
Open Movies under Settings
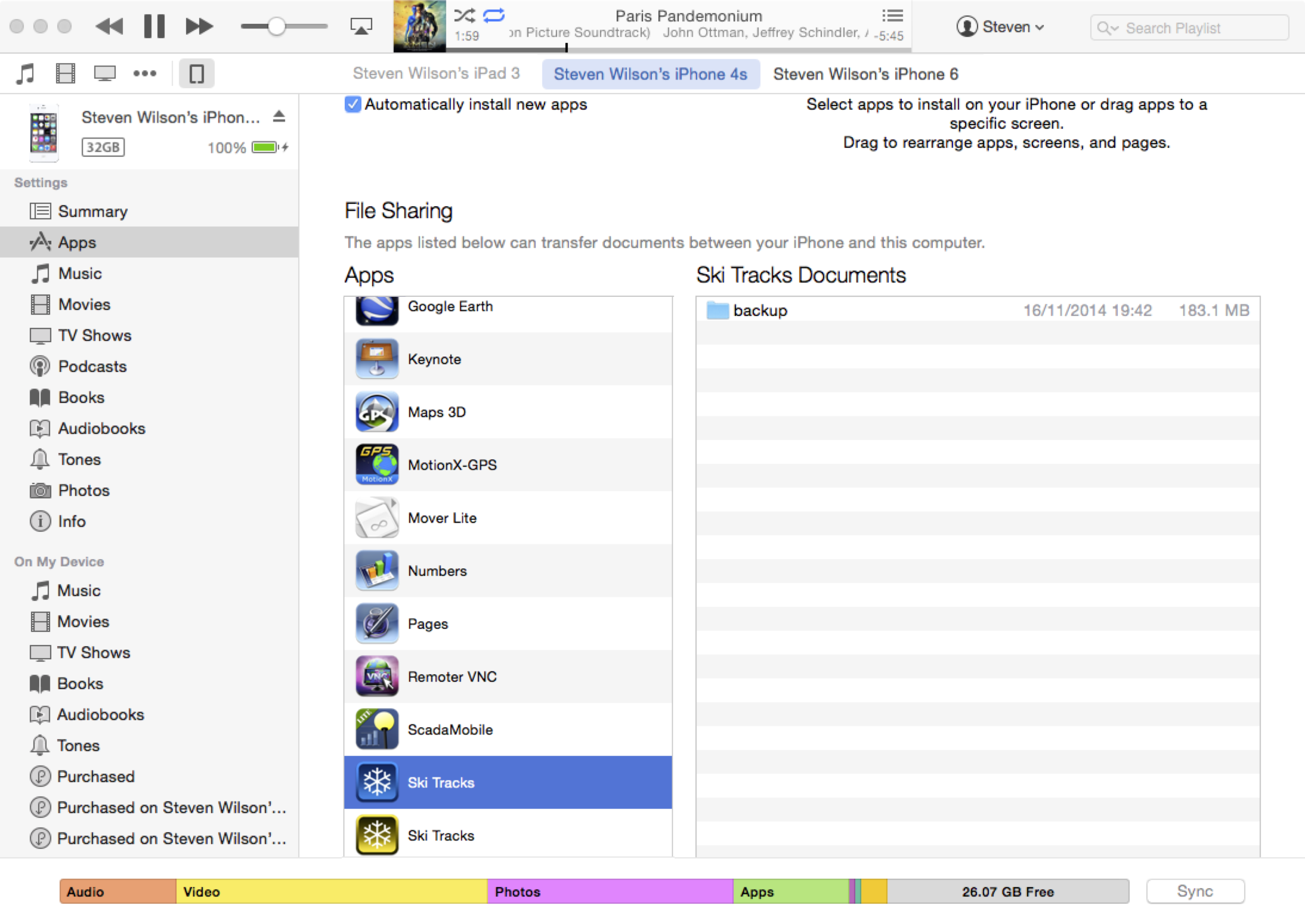149,304
